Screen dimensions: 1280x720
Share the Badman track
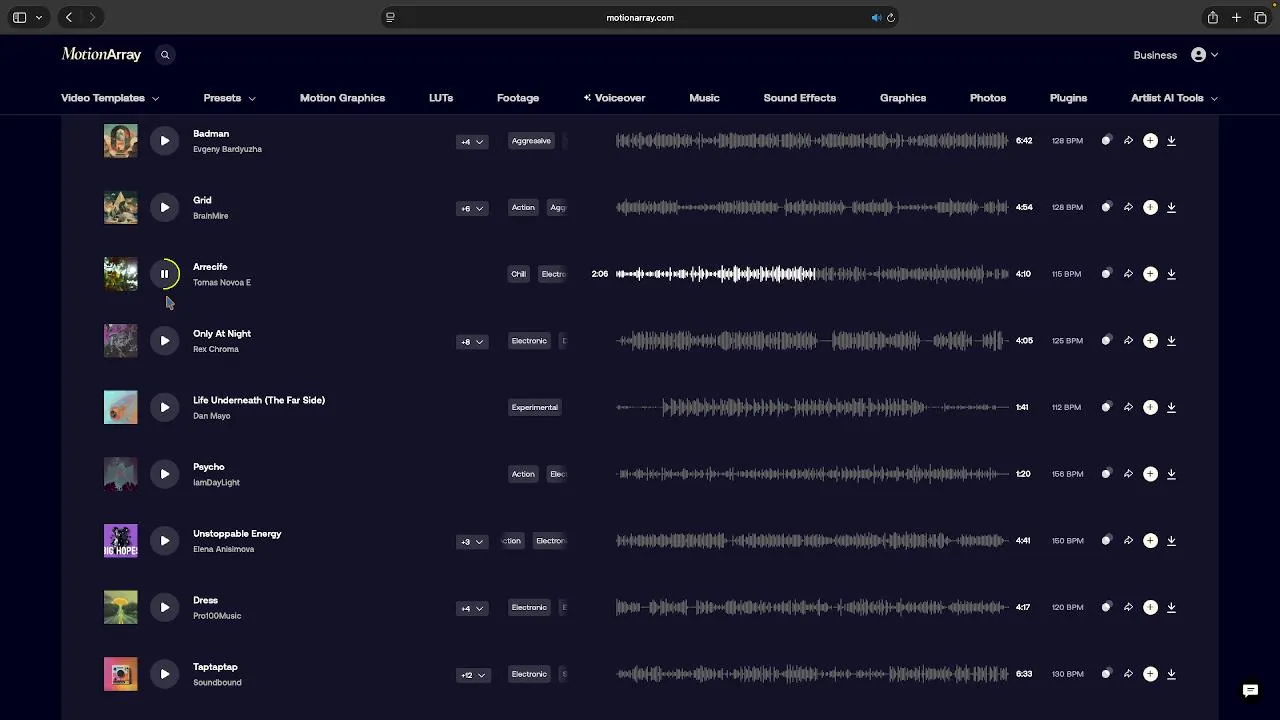(1128, 141)
